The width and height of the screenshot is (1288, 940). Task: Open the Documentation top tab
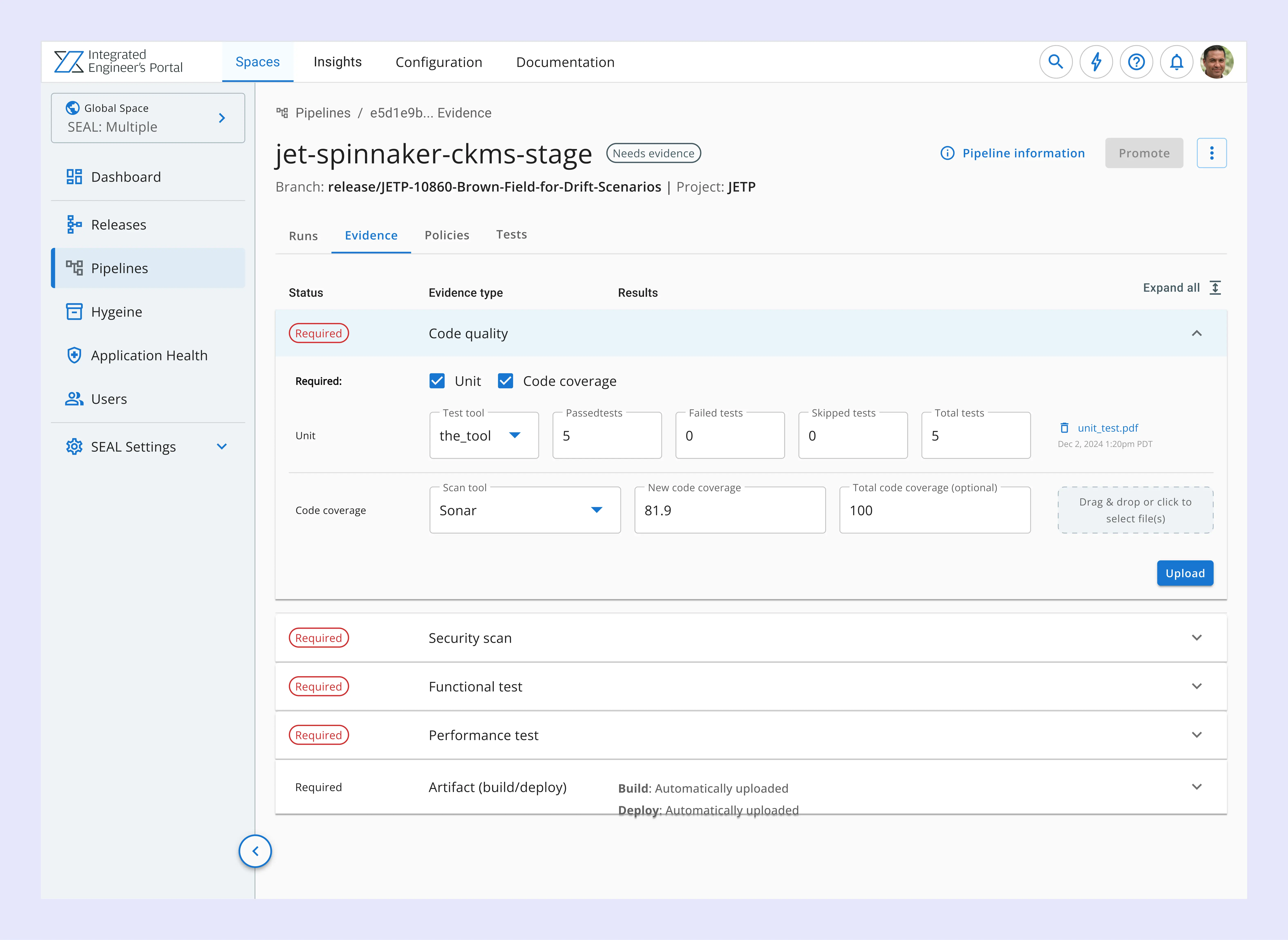pos(565,62)
